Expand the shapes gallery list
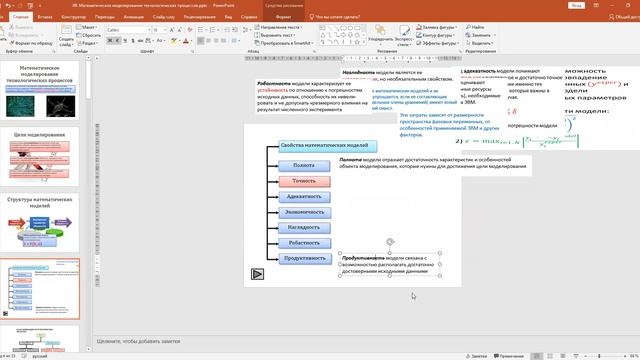 click(364, 42)
